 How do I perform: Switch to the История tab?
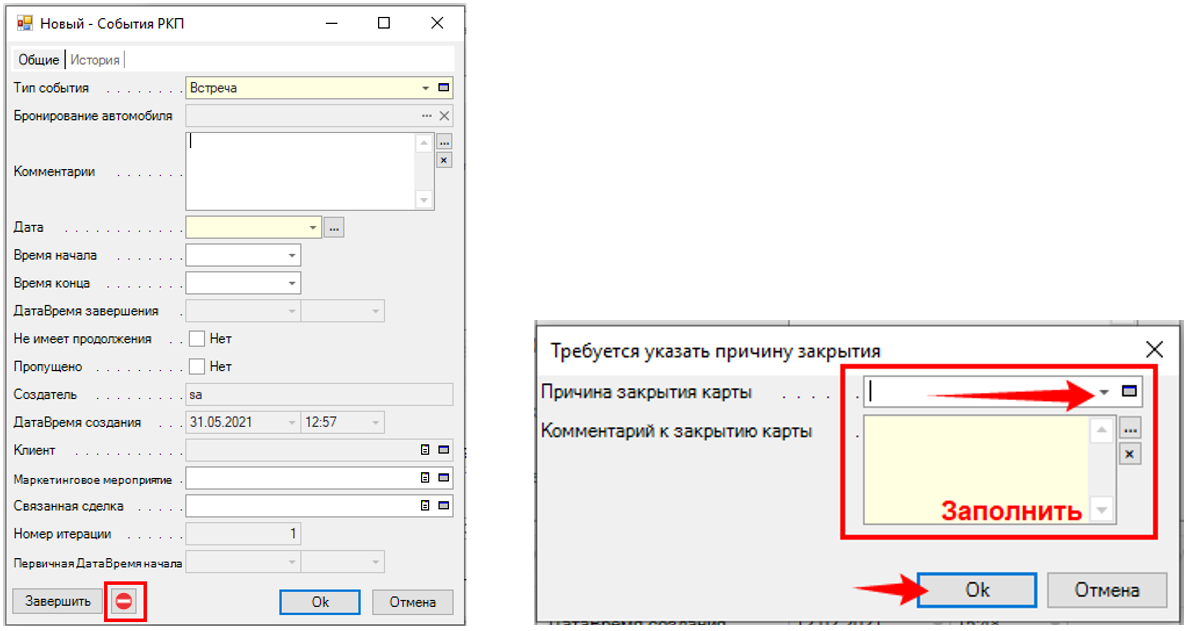pos(95,60)
